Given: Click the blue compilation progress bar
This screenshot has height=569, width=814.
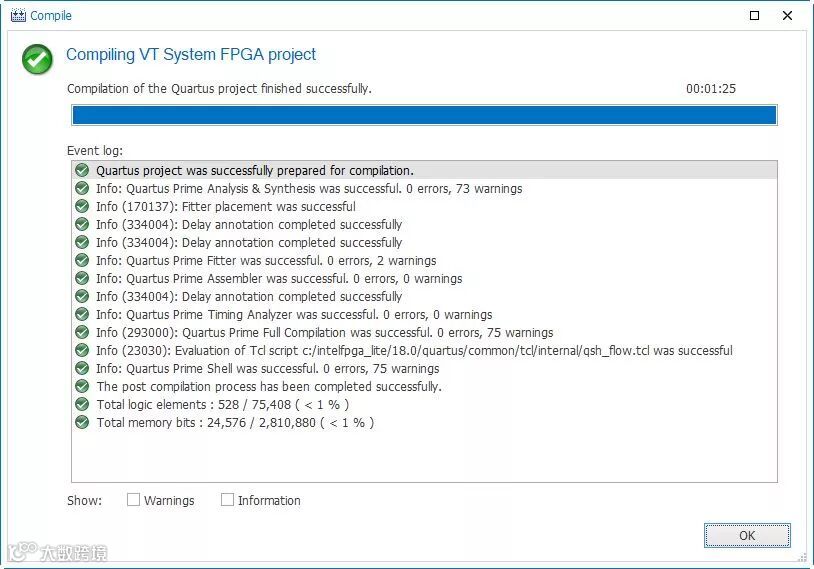Looking at the screenshot, I should coord(424,115).
